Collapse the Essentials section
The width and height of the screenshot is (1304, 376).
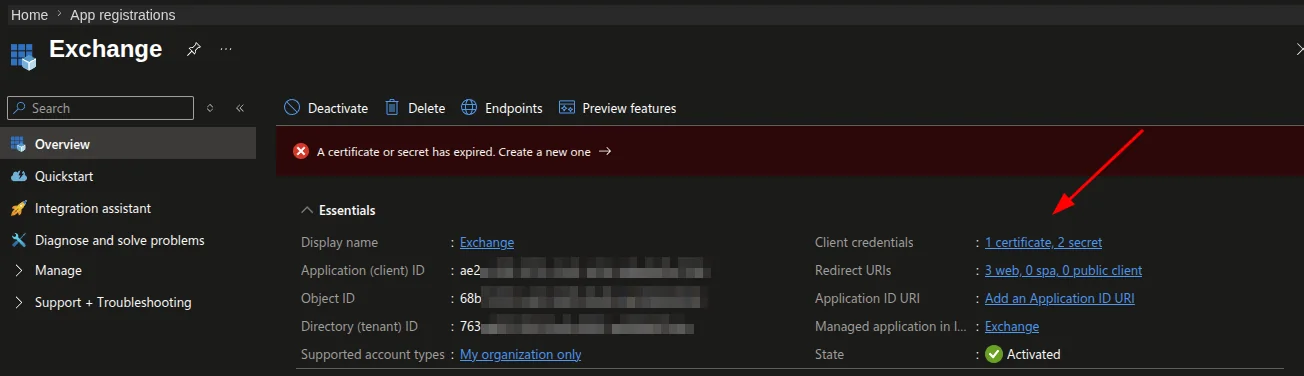tap(306, 210)
